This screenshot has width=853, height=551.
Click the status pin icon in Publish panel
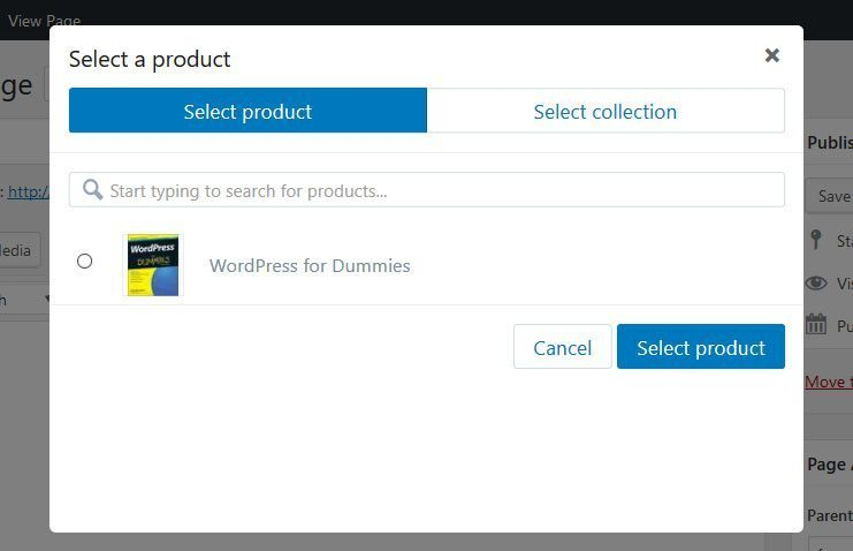coord(815,239)
